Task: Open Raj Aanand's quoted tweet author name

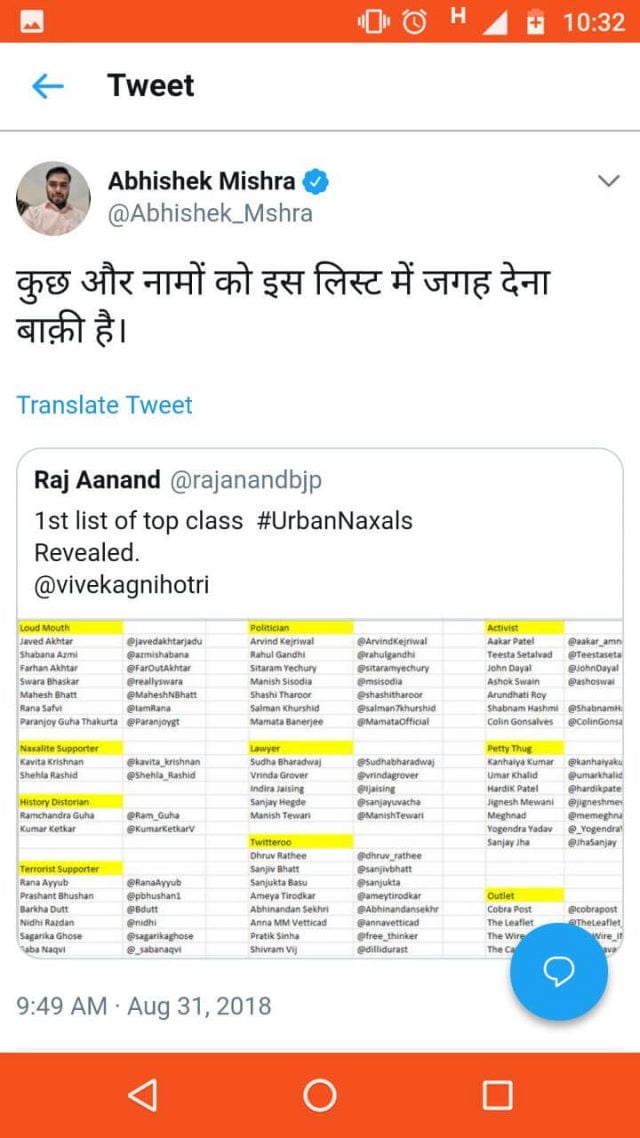Action: tap(97, 481)
